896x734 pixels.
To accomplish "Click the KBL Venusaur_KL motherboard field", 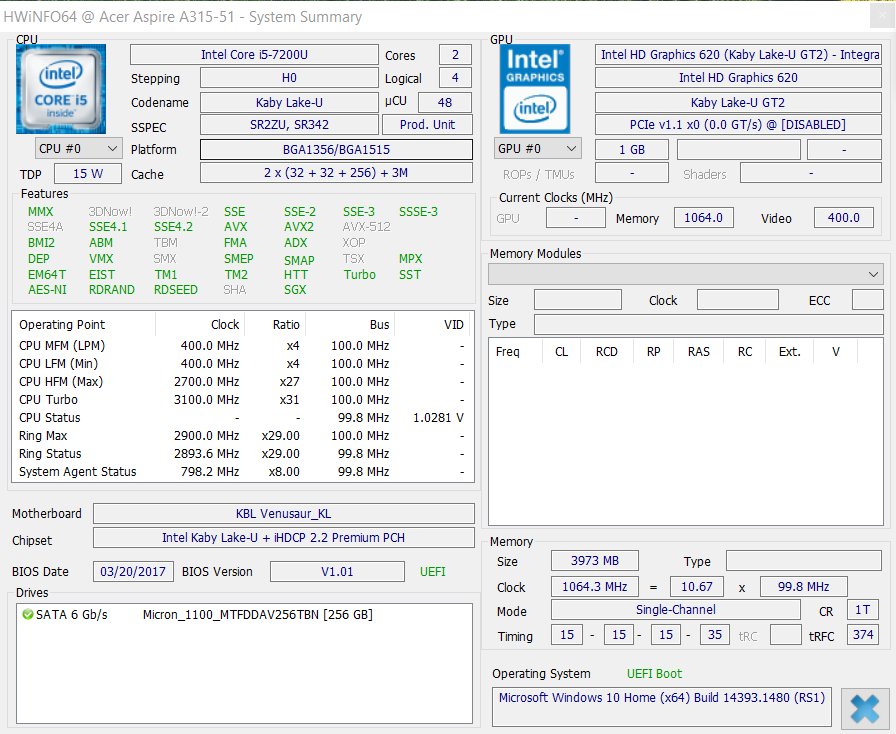I will coord(283,514).
